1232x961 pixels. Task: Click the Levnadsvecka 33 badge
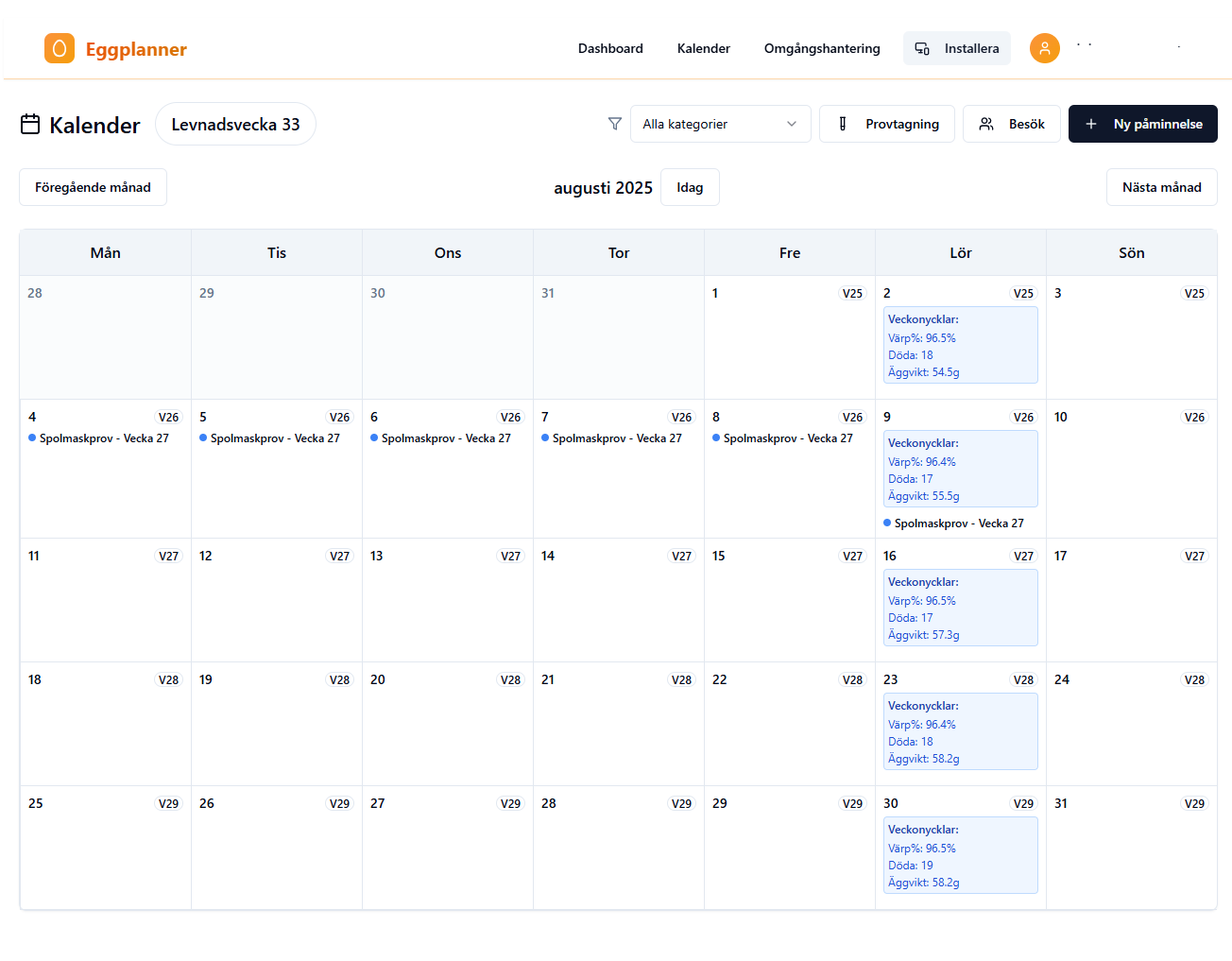click(235, 124)
